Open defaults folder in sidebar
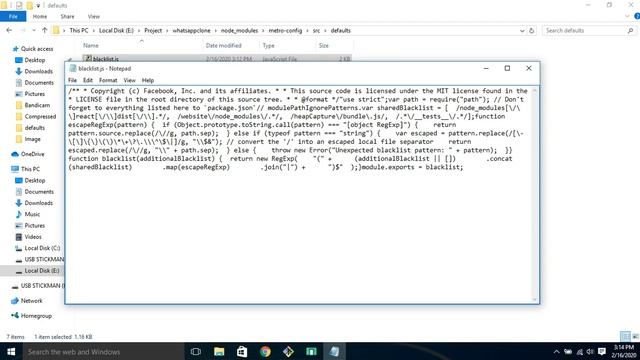 click(x=30, y=128)
